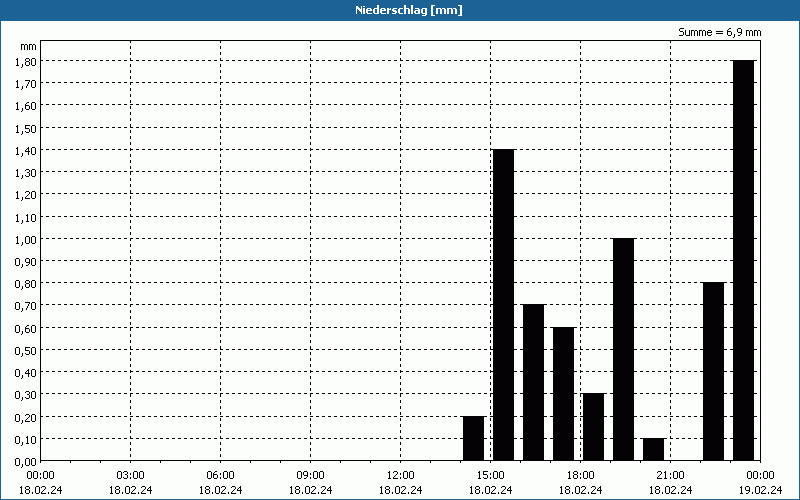Click the precipitation bar reaching 0,70 mm
This screenshot has height=500, width=800.
pyautogui.click(x=534, y=383)
